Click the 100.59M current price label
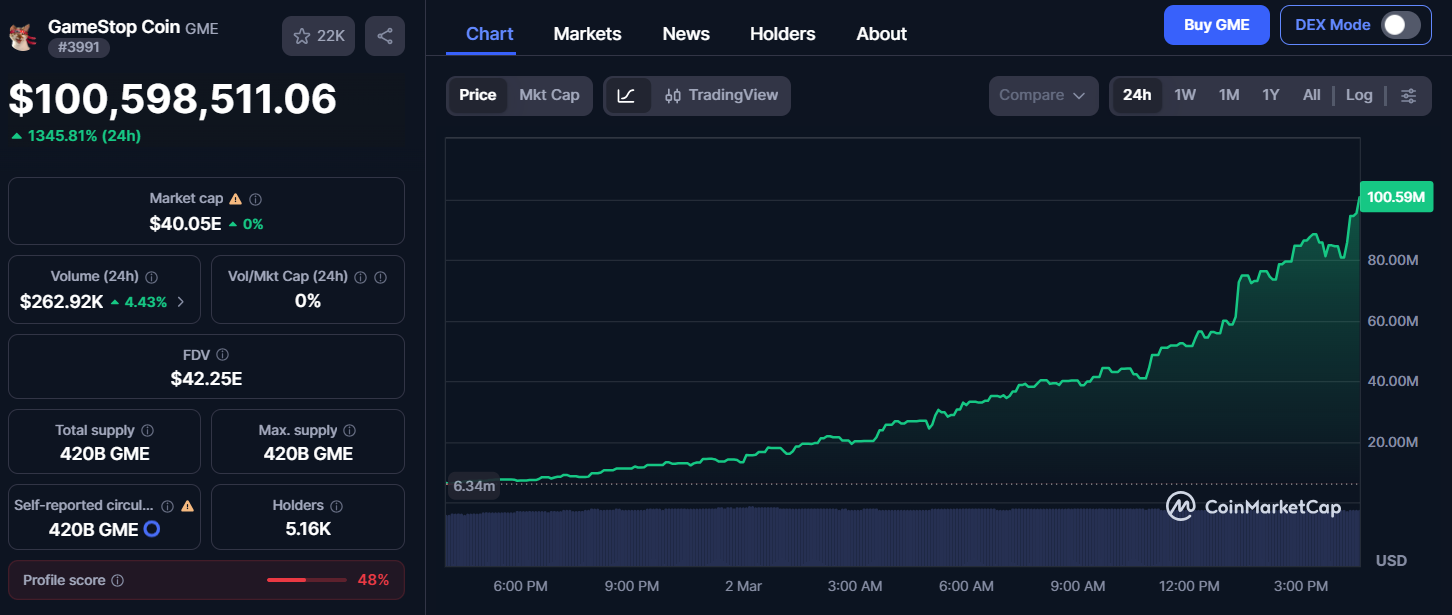1452x615 pixels. (1396, 197)
